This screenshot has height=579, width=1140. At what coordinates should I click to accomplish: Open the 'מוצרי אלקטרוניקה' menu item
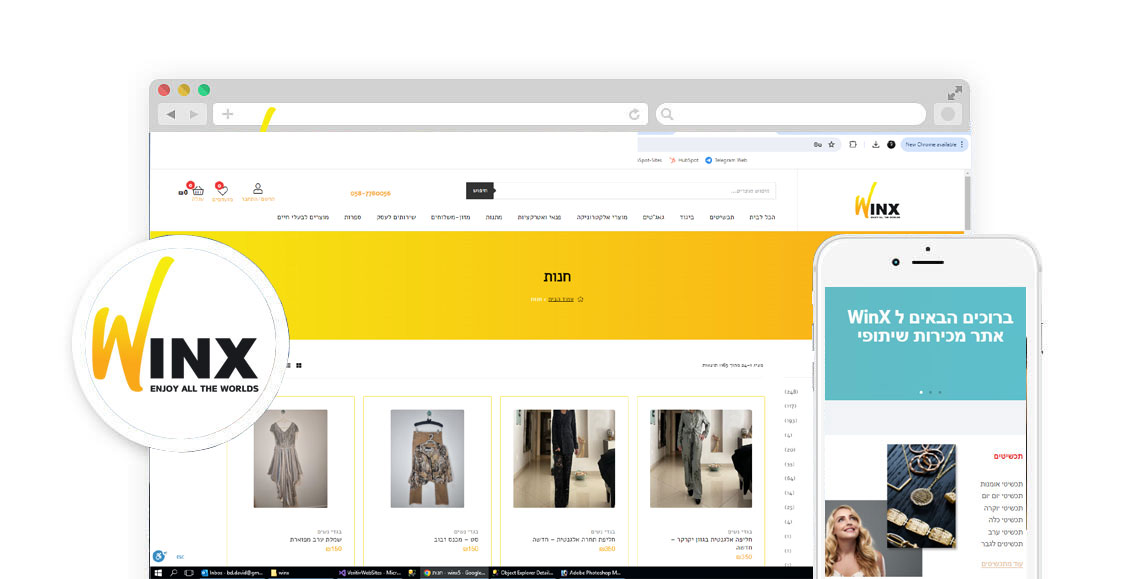[x=602, y=217]
